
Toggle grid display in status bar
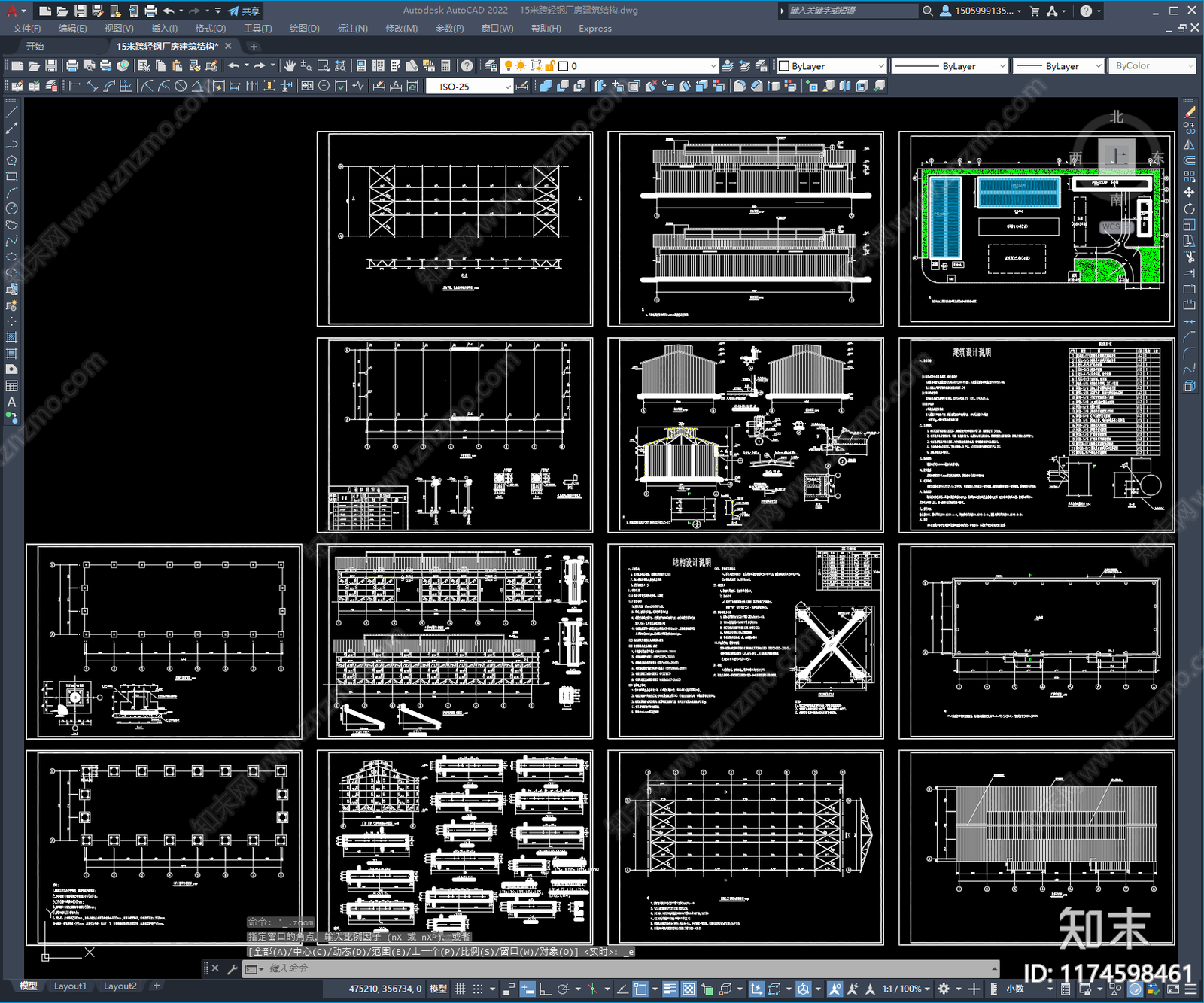click(460, 989)
